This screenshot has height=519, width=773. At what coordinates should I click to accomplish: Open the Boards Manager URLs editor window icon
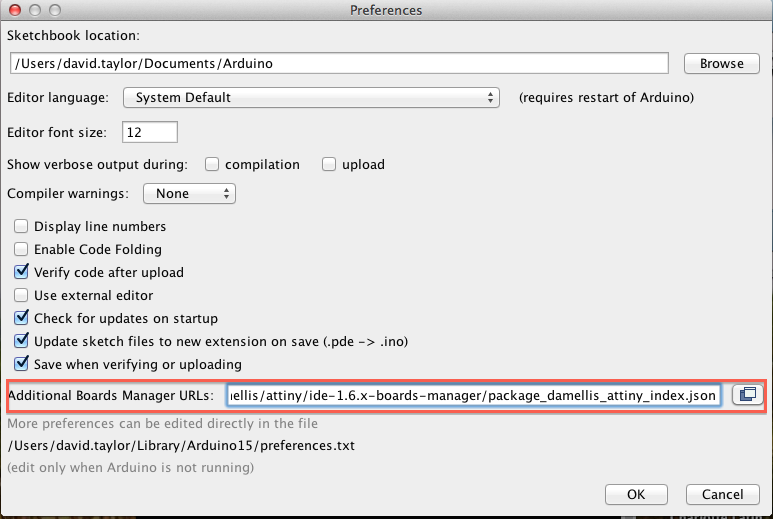[x=747, y=395]
